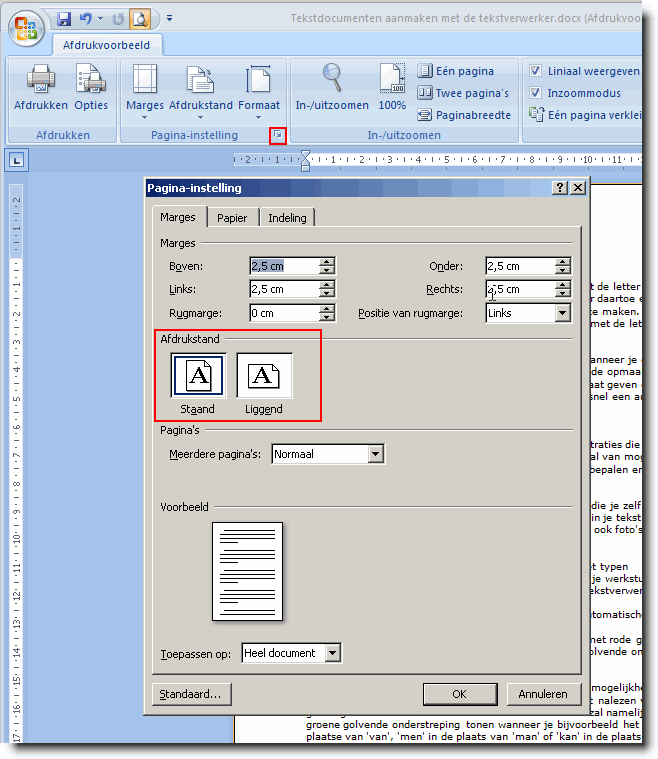Viewport: 658px width, 759px height.
Task: Open the Pagina-instelling dialog launcher
Action: 278,135
